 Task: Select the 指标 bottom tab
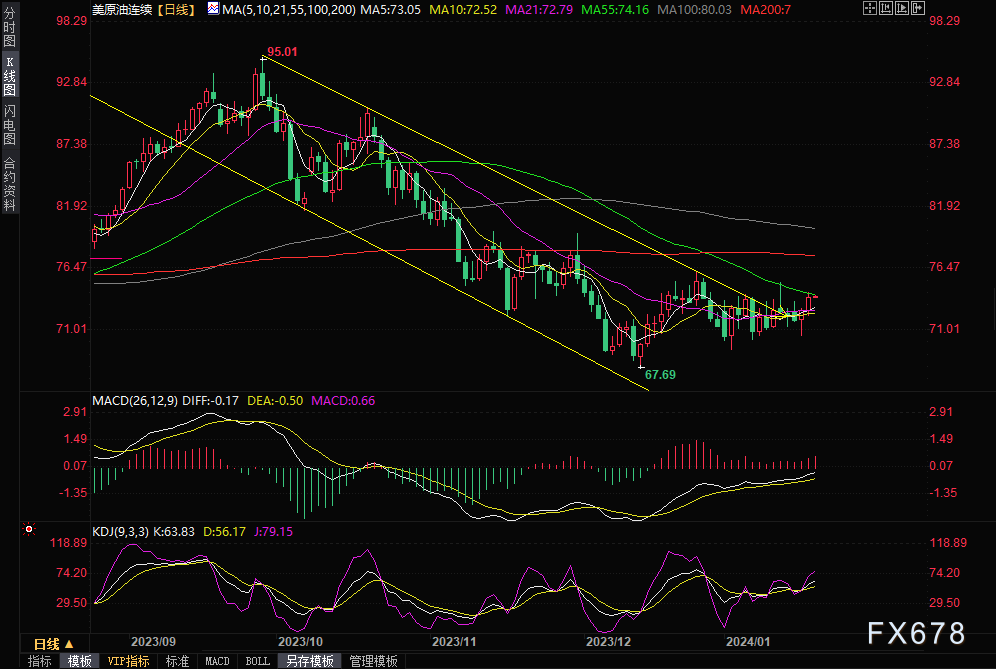point(39,661)
